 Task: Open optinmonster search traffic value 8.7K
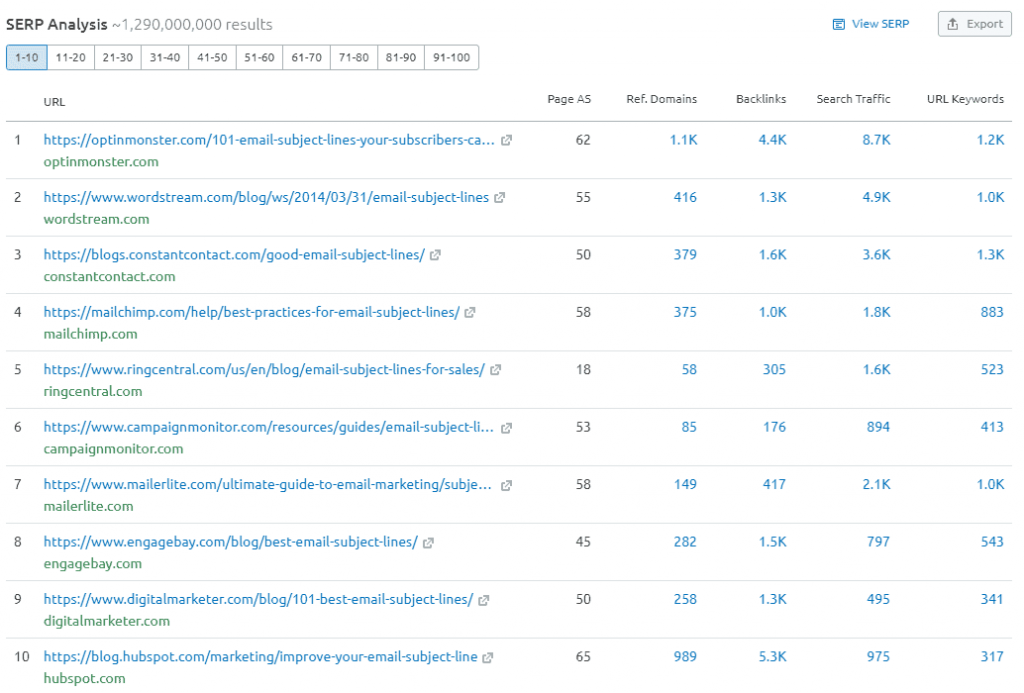(876, 140)
